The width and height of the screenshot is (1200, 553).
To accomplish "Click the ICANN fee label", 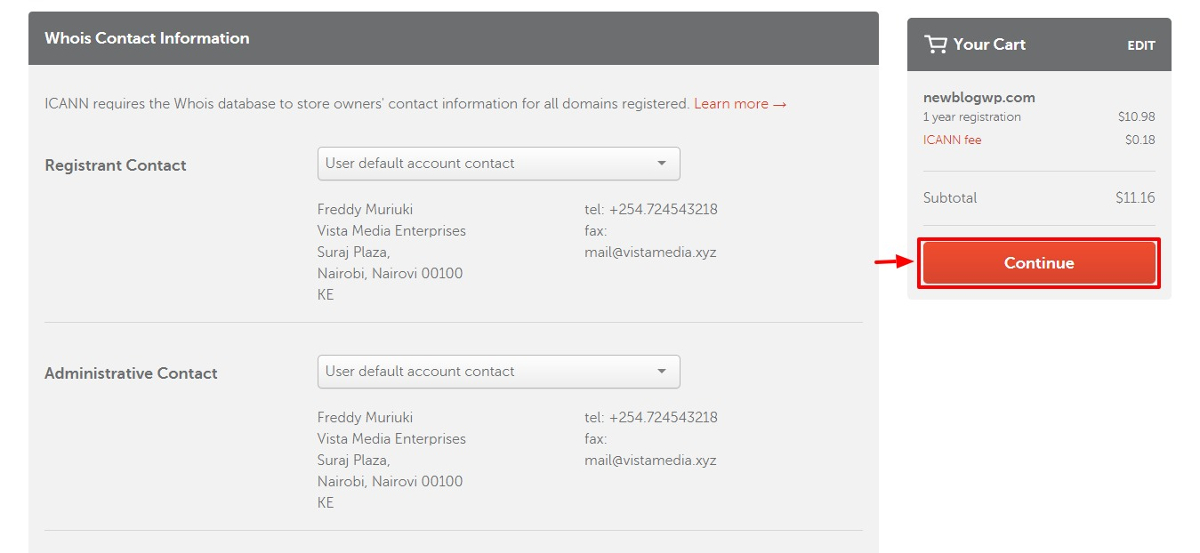I will tap(952, 140).
